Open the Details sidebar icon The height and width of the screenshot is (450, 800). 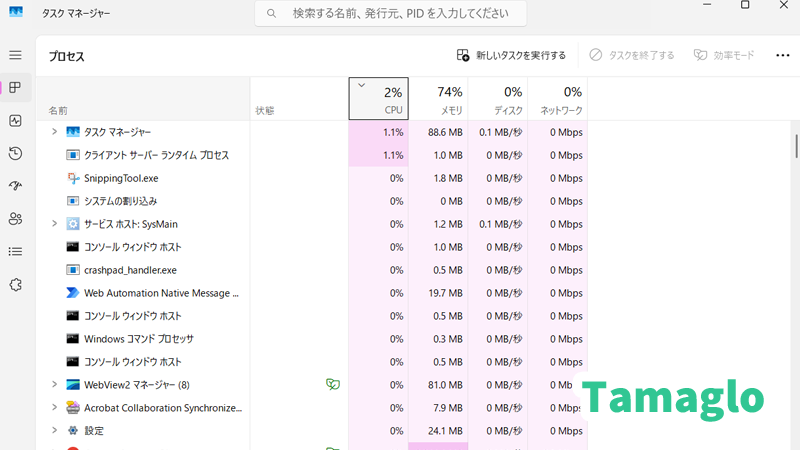coord(15,251)
